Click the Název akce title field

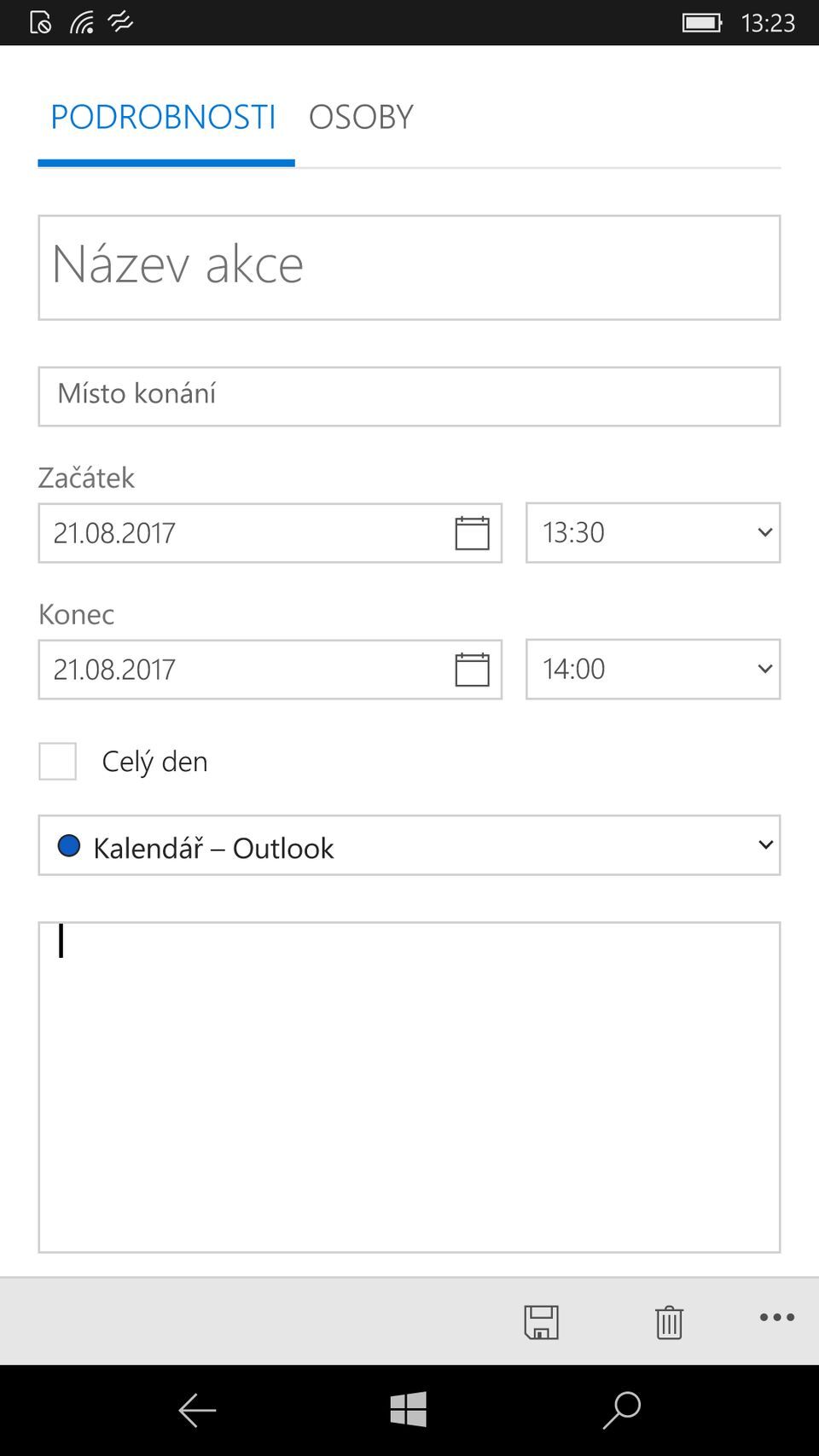click(409, 268)
